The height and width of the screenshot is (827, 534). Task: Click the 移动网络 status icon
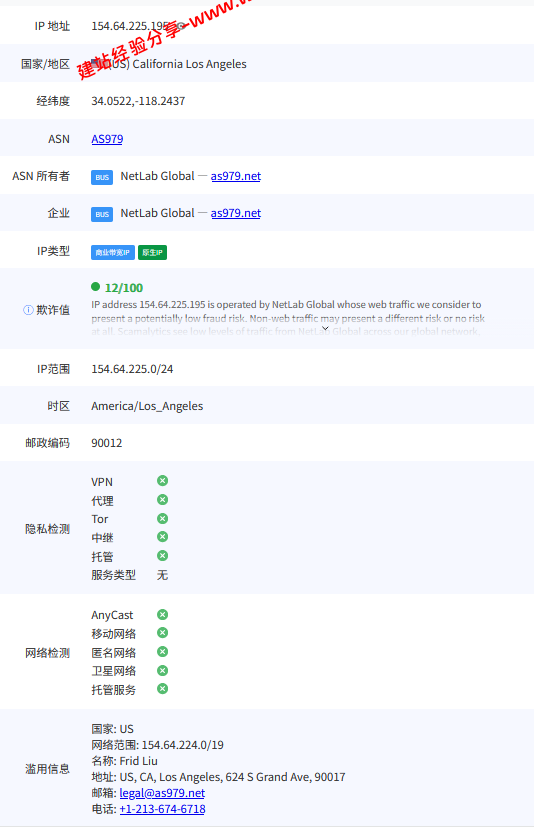point(163,632)
